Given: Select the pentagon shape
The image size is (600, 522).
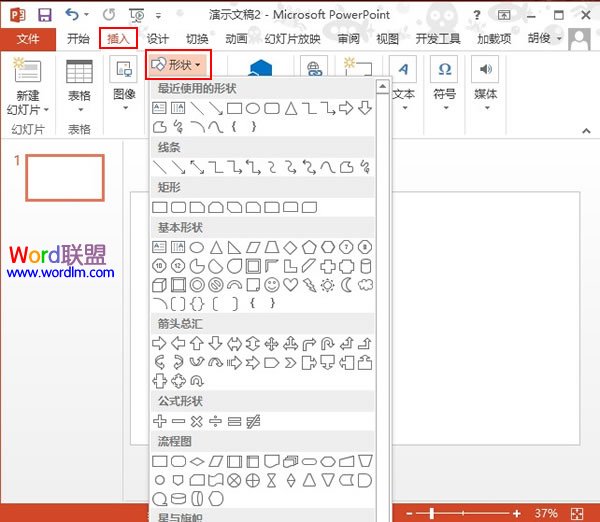Looking at the screenshot, I should [x=309, y=248].
